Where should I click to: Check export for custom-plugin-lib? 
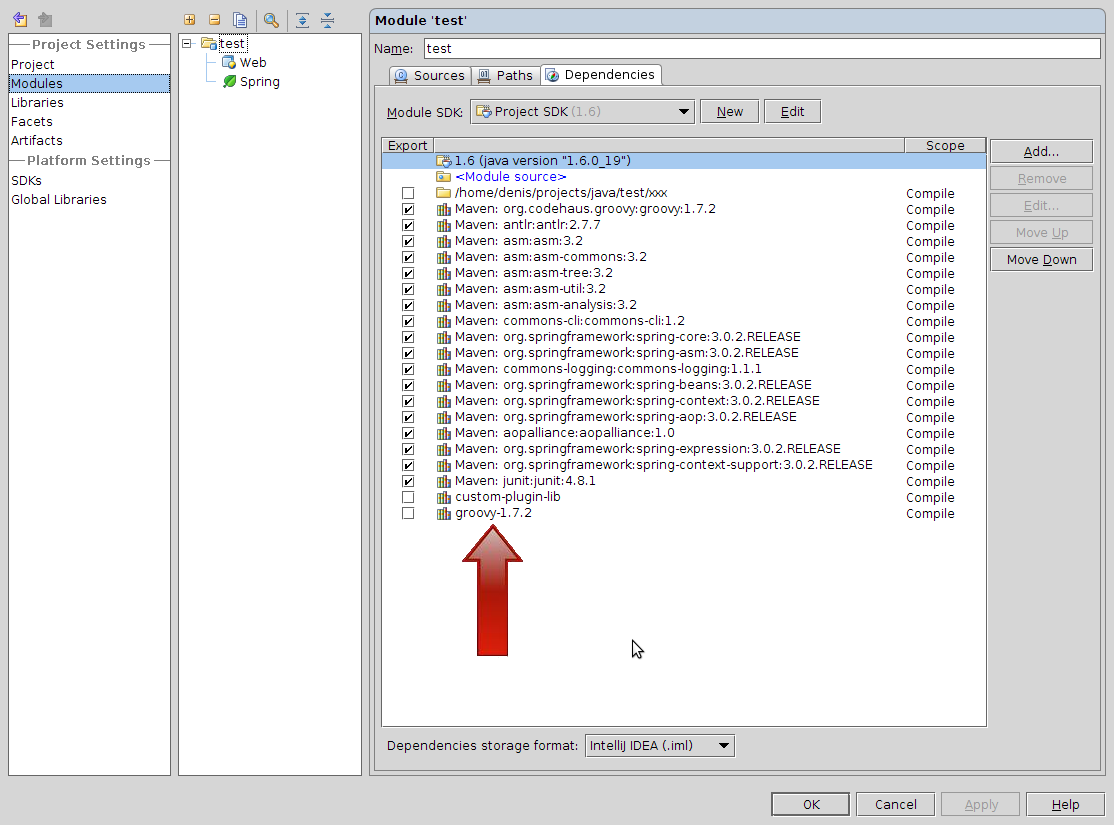click(x=408, y=497)
